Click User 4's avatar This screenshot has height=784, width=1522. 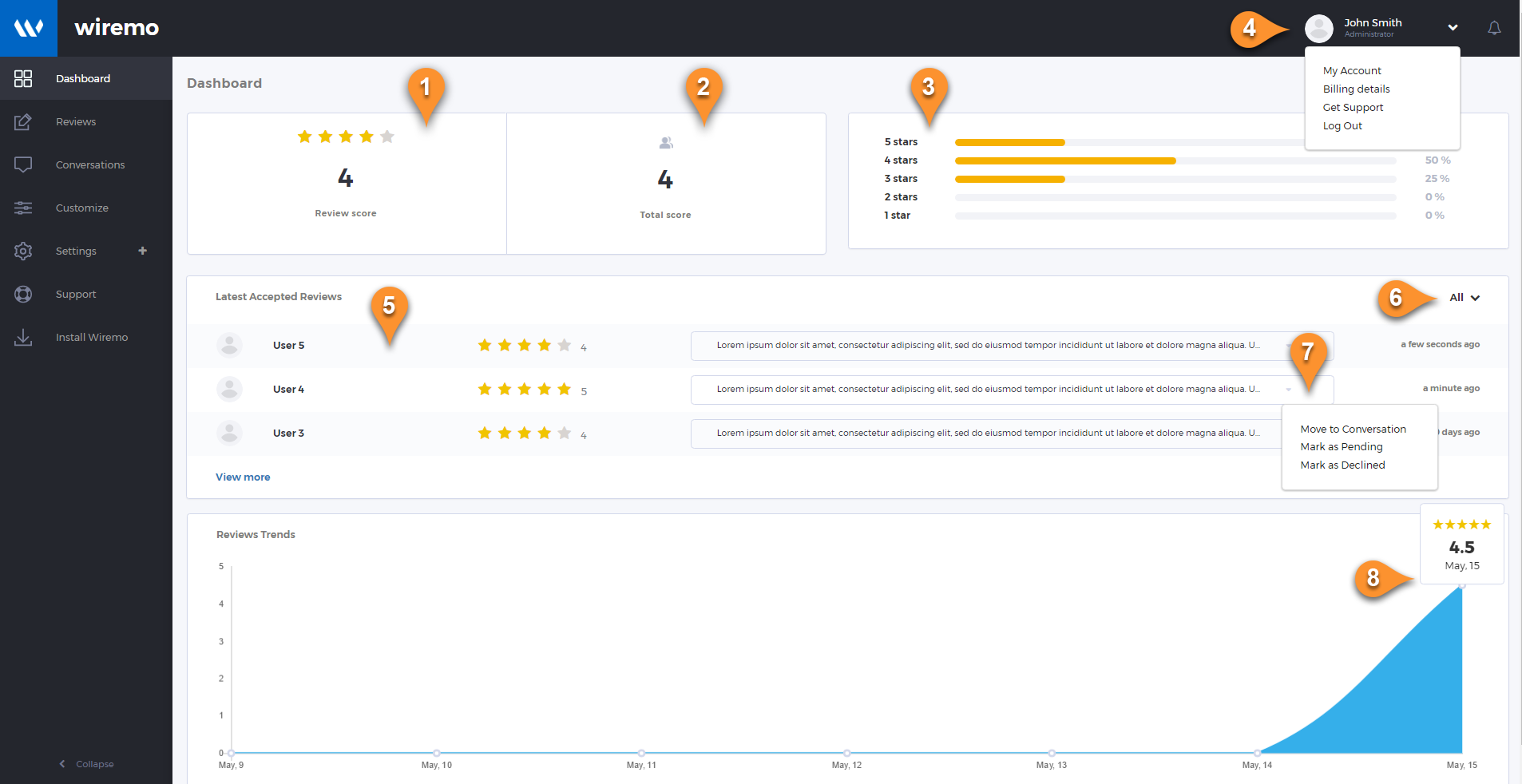tap(229, 389)
